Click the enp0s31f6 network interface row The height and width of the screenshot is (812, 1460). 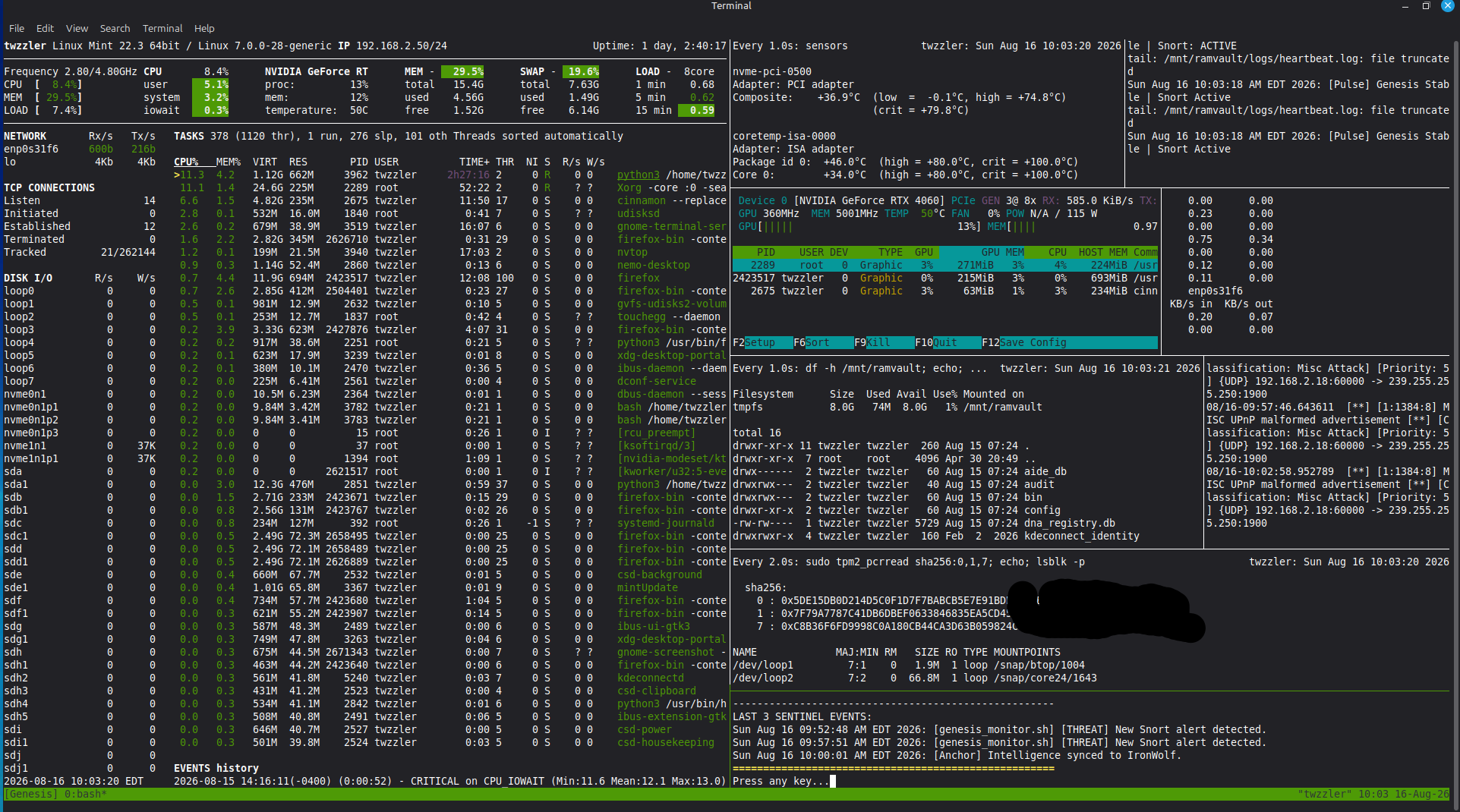tap(80, 149)
